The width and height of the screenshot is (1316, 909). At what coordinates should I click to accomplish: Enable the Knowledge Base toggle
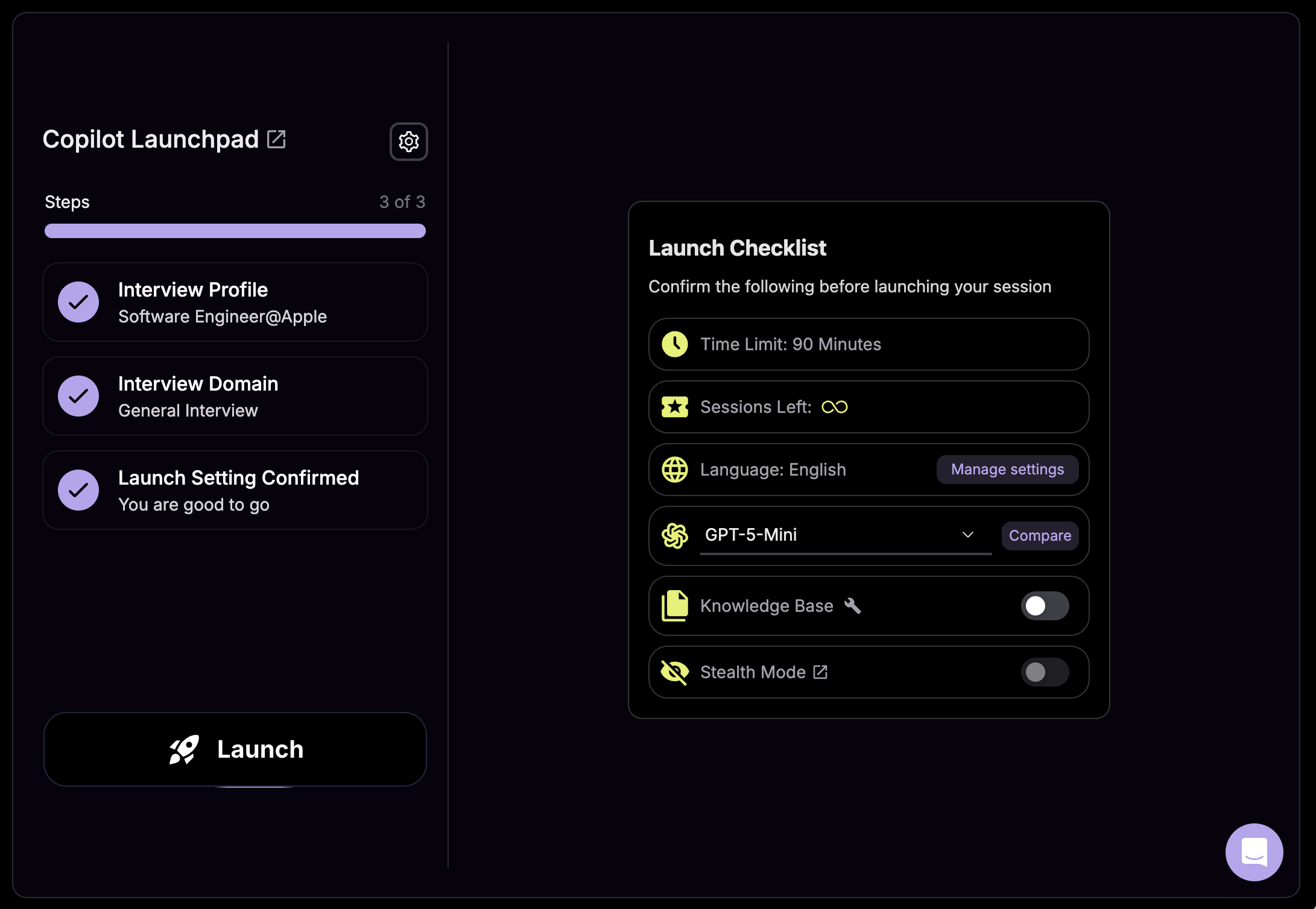[1045, 606]
